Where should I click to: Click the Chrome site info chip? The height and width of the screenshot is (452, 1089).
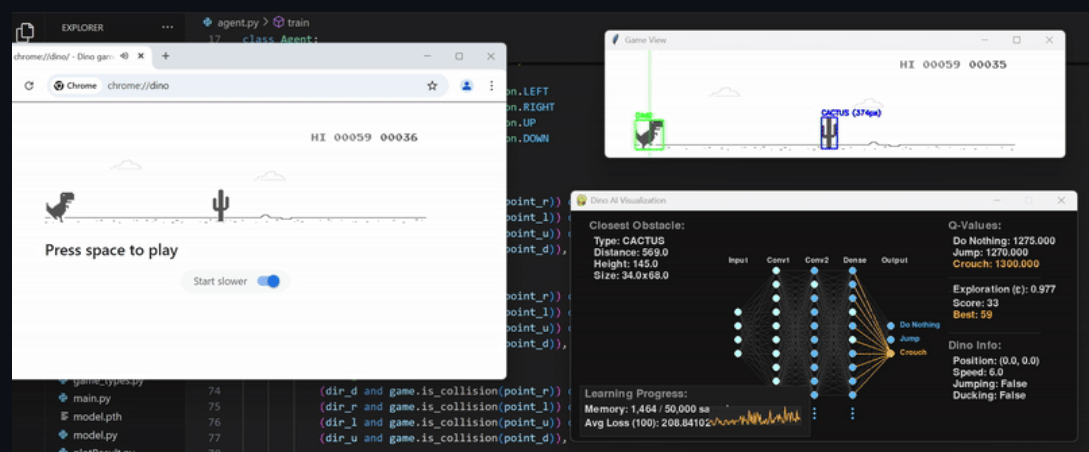point(76,85)
